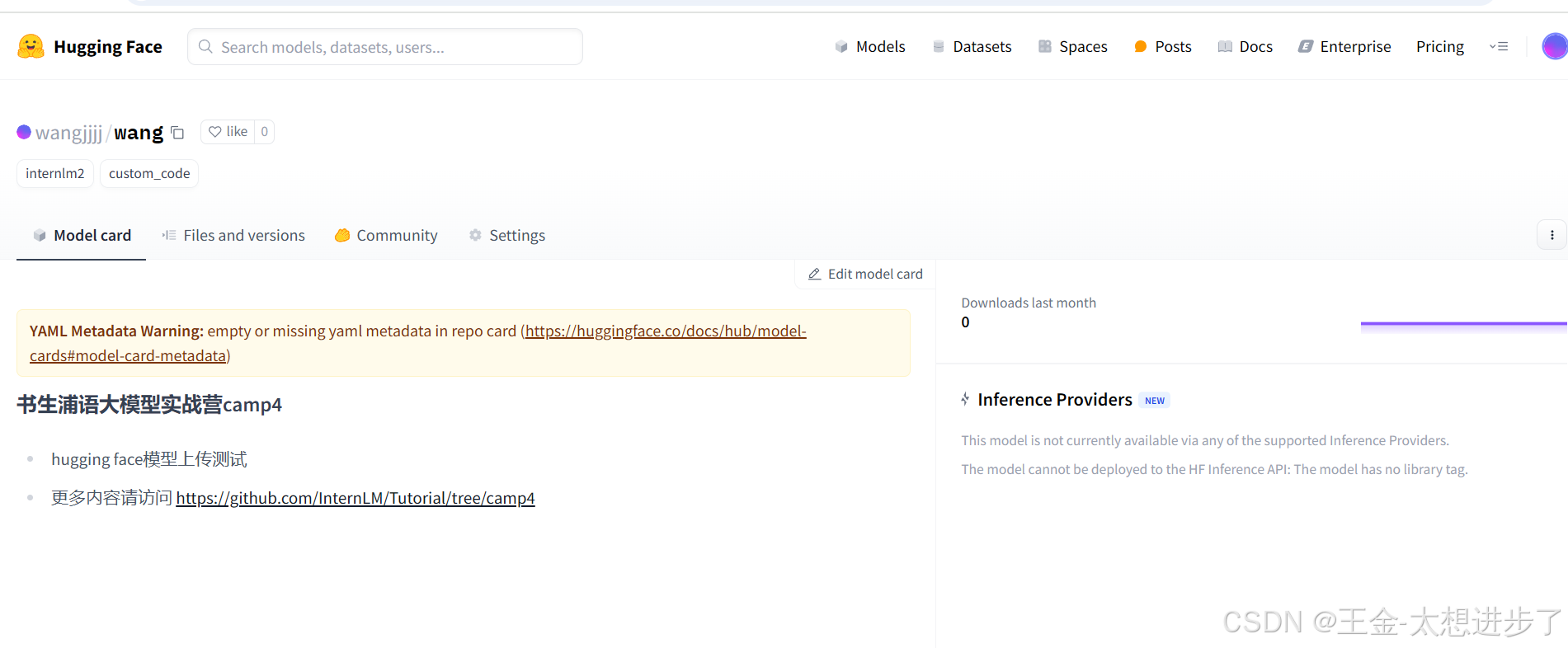Click the Inference Providers heading
The height and width of the screenshot is (648, 1568).
[1055, 400]
